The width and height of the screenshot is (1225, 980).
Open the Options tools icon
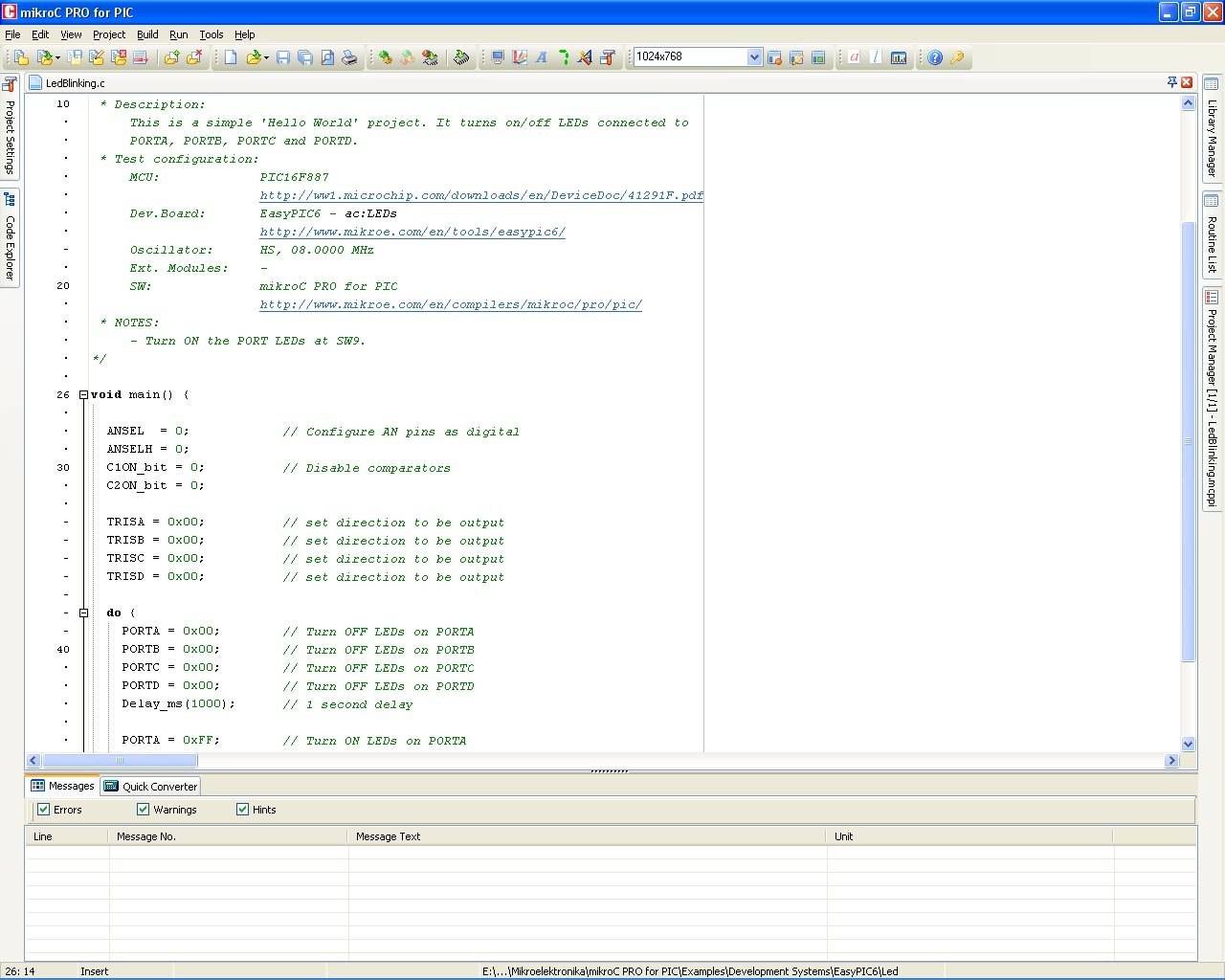click(x=608, y=57)
